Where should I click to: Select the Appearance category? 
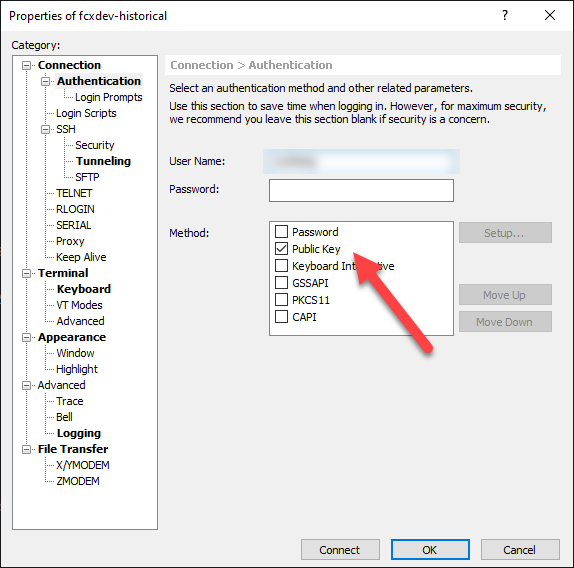click(x=72, y=337)
